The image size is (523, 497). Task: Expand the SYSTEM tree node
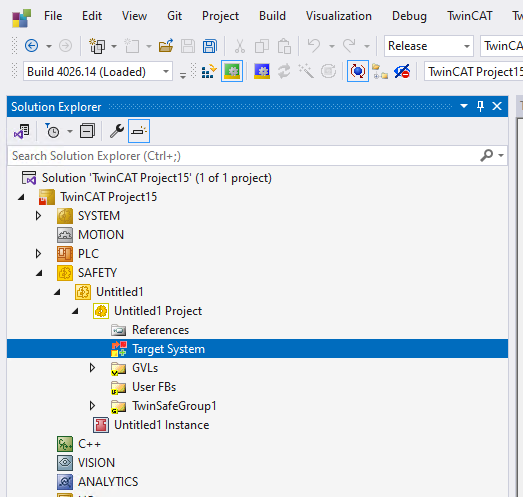[x=38, y=216]
